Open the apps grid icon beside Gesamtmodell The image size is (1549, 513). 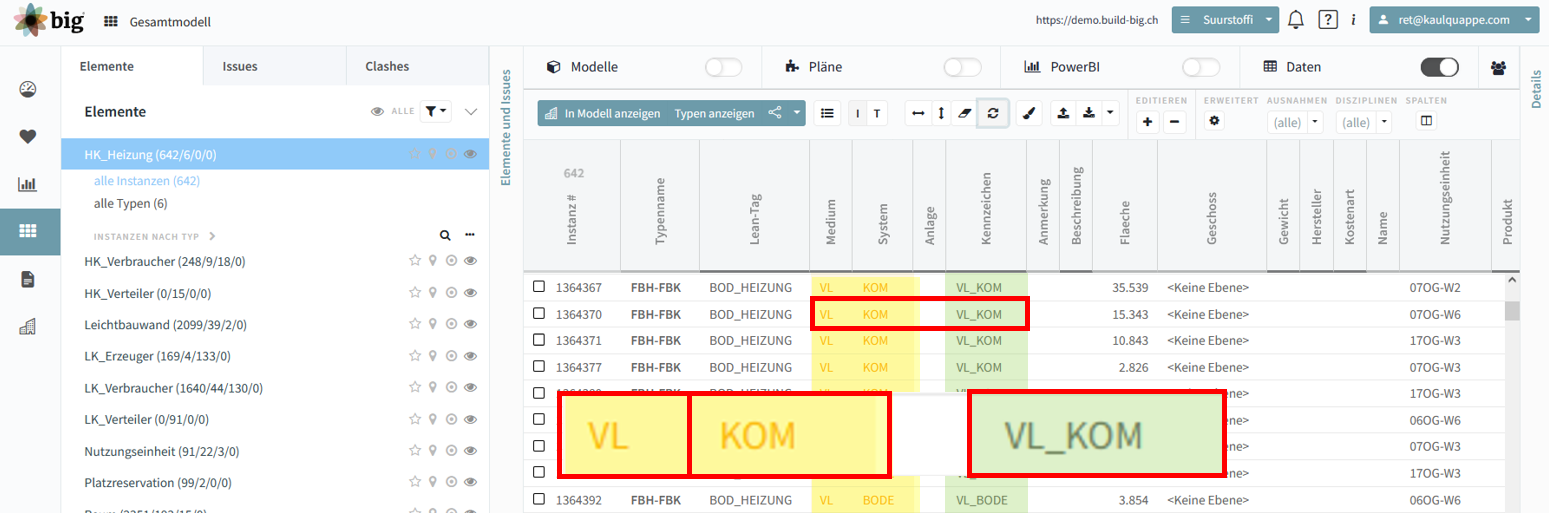coord(111,21)
